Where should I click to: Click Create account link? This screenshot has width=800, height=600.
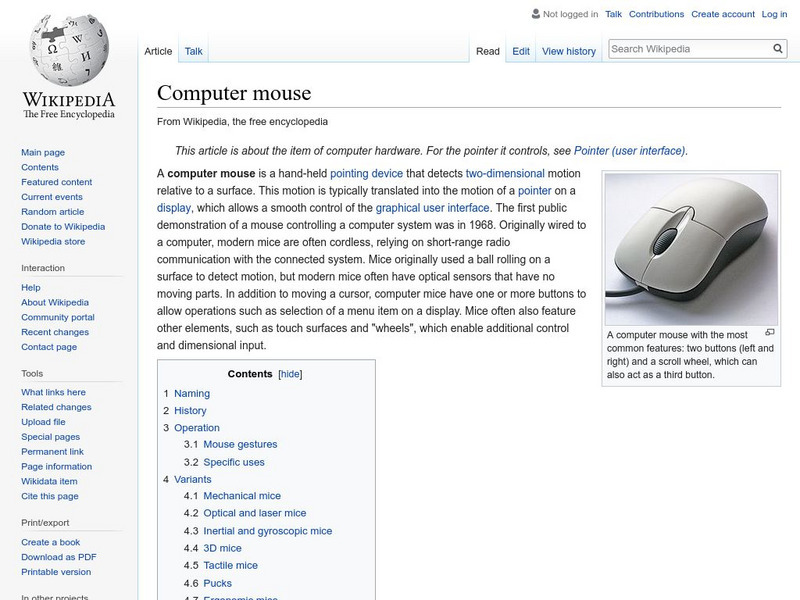[x=723, y=14]
